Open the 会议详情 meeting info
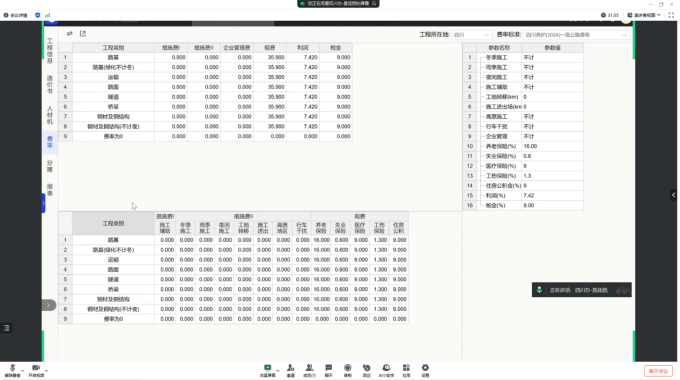680x380 pixels. click(x=16, y=15)
